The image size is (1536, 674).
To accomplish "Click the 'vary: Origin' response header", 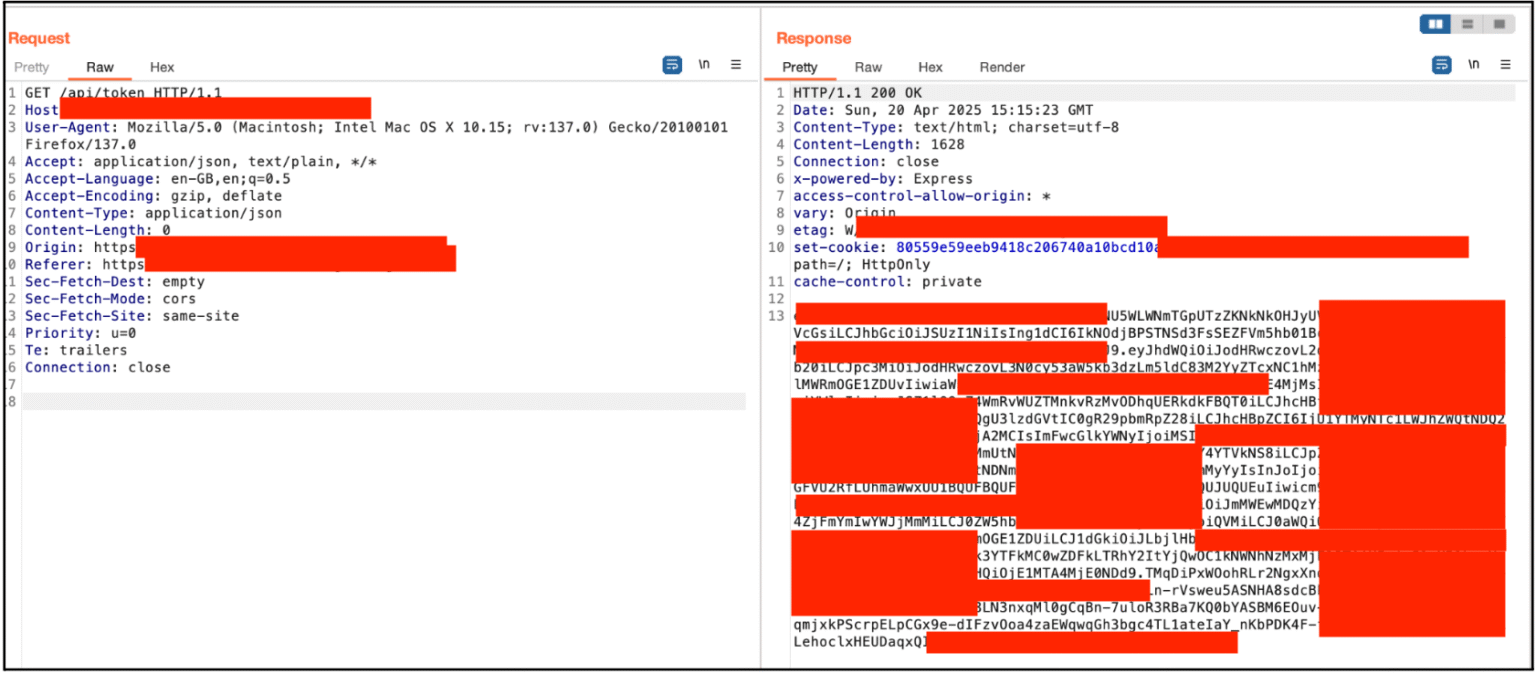I will point(845,213).
